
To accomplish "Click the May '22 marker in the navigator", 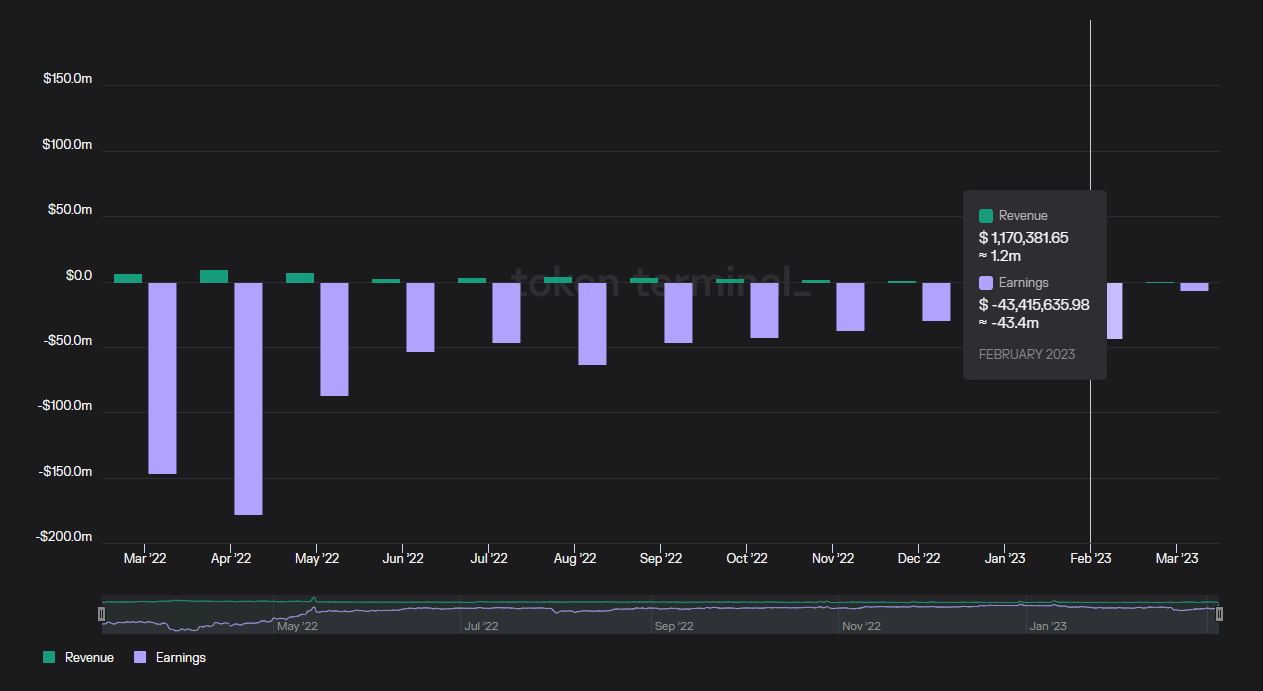I will click(297, 627).
